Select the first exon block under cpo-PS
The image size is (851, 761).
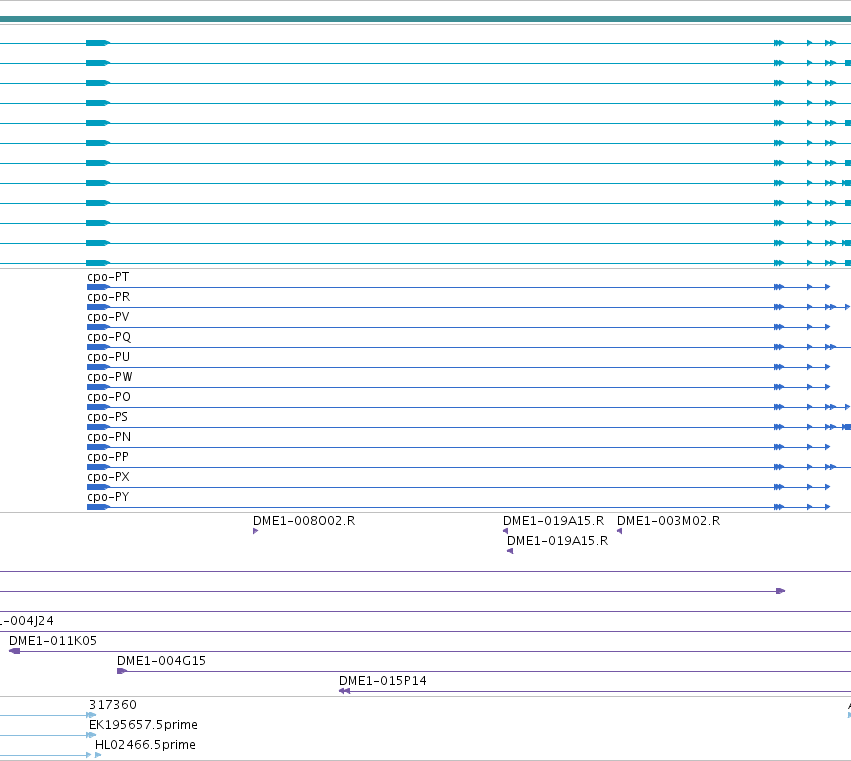pos(98,427)
